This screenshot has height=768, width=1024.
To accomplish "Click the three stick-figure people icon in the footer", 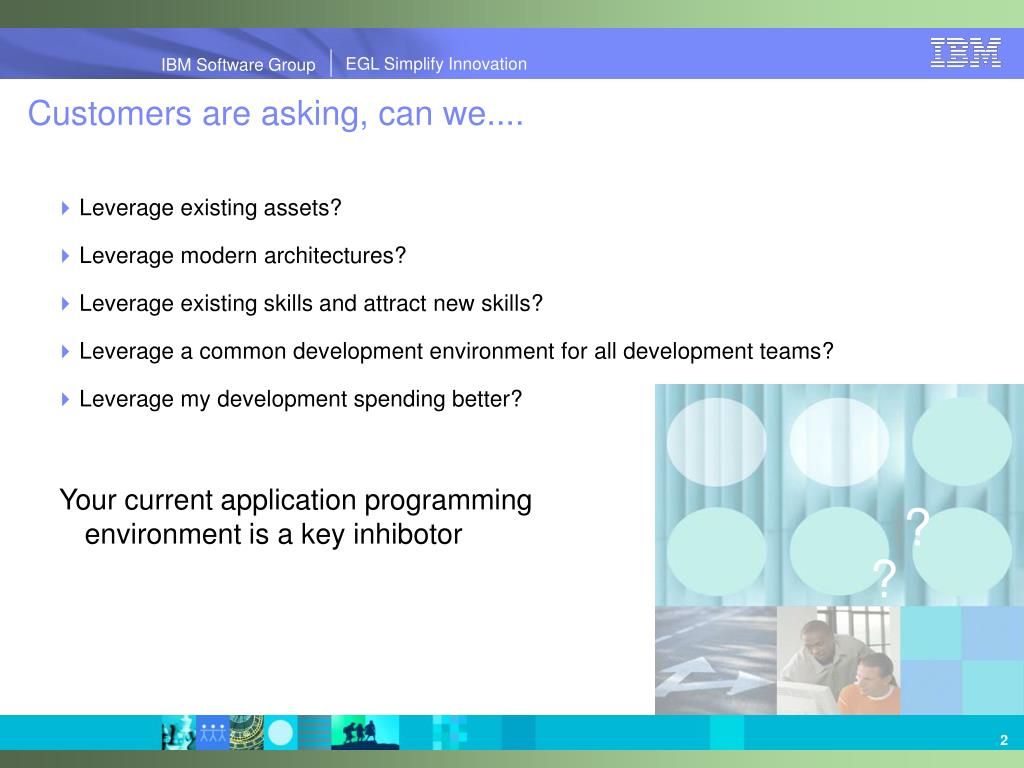I will tap(212, 732).
